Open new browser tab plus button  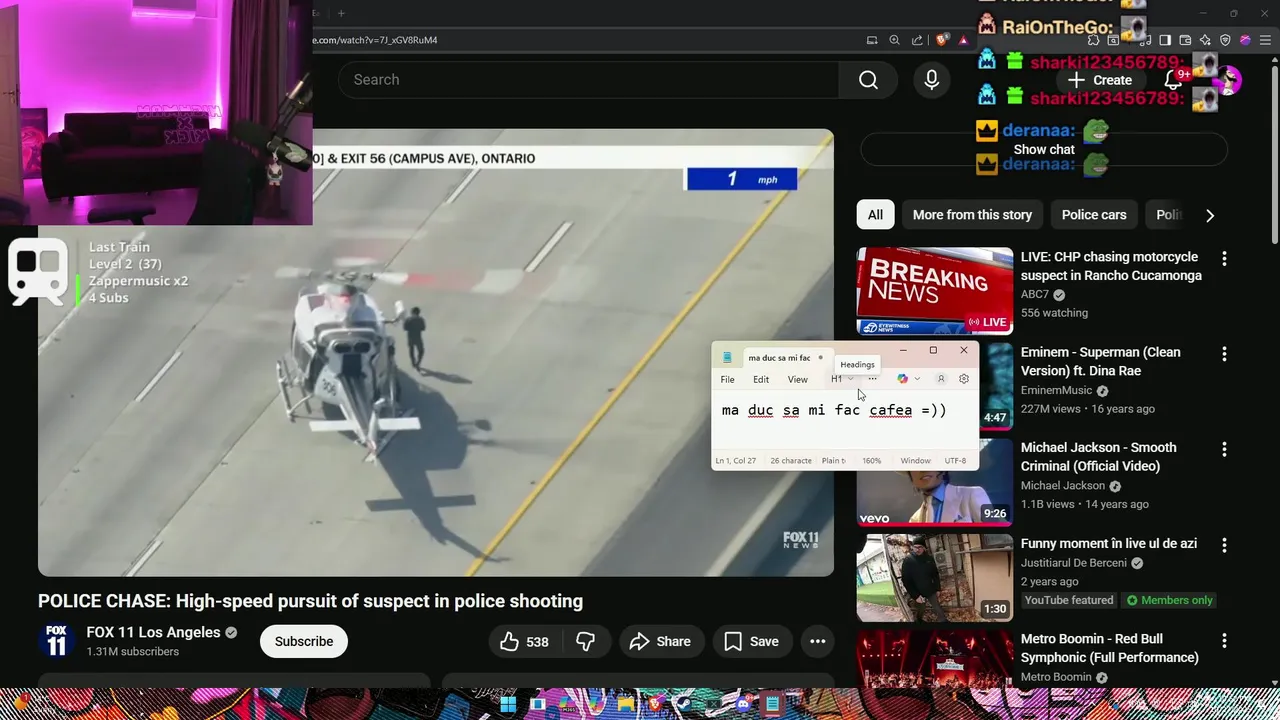click(x=341, y=13)
